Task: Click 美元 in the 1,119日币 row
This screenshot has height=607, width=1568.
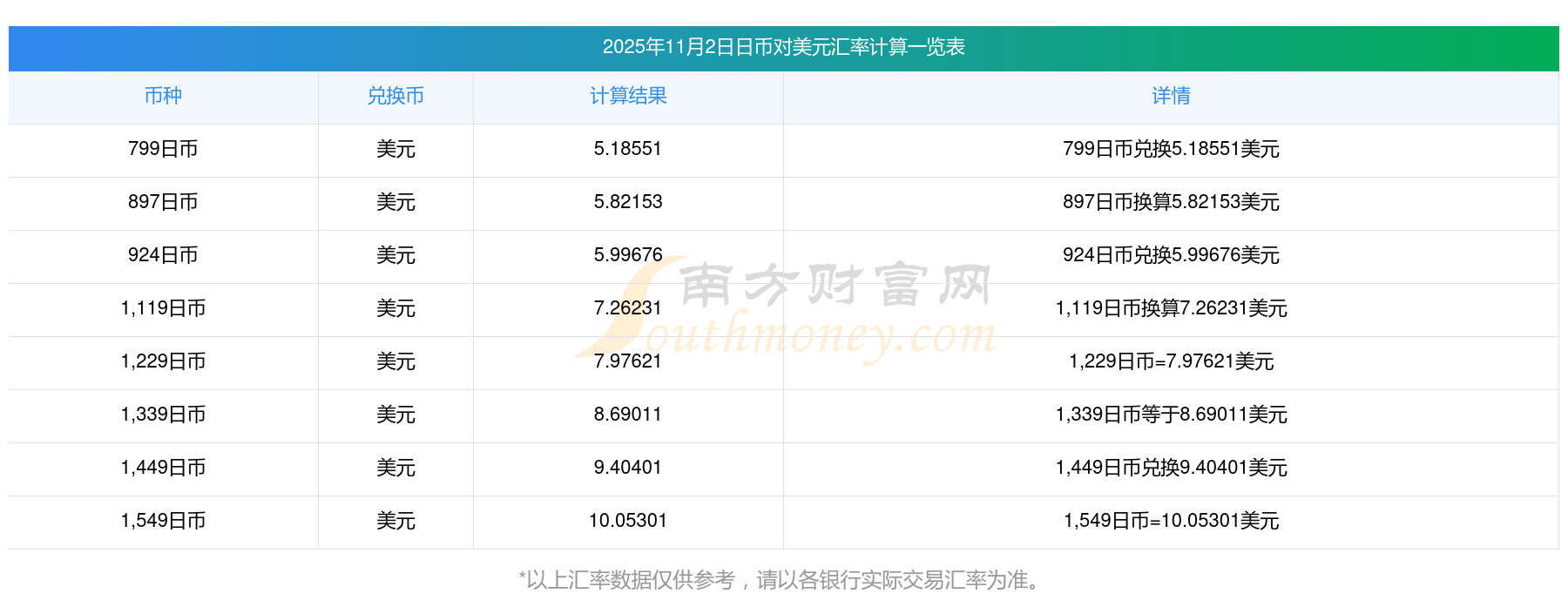Action: click(395, 308)
